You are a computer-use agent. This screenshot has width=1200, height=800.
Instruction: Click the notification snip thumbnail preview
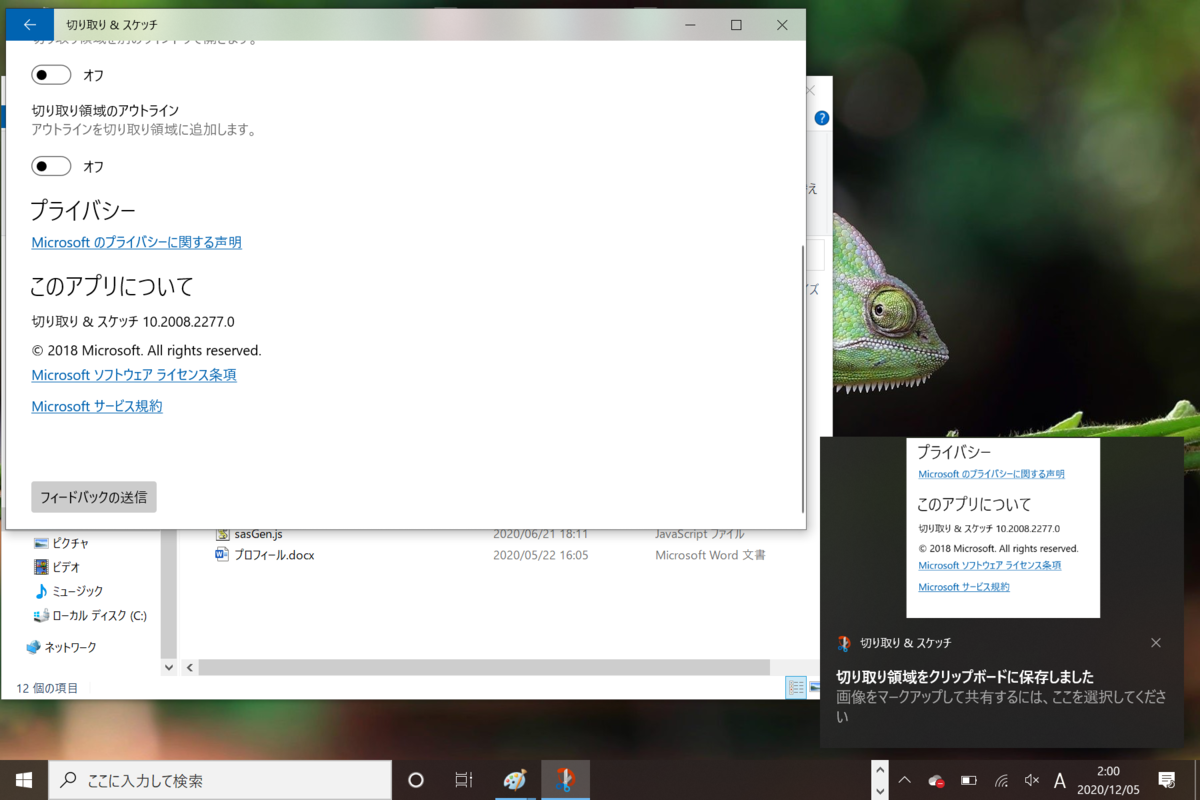(x=1003, y=527)
